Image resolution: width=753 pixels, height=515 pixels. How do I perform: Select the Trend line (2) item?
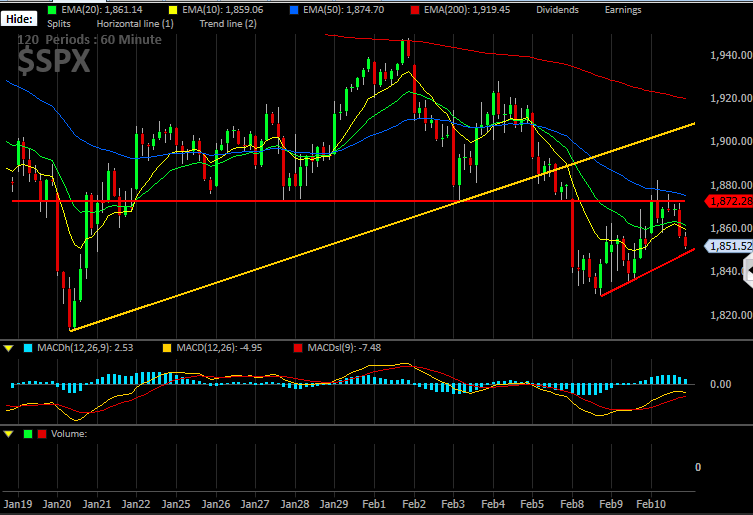(x=228, y=24)
